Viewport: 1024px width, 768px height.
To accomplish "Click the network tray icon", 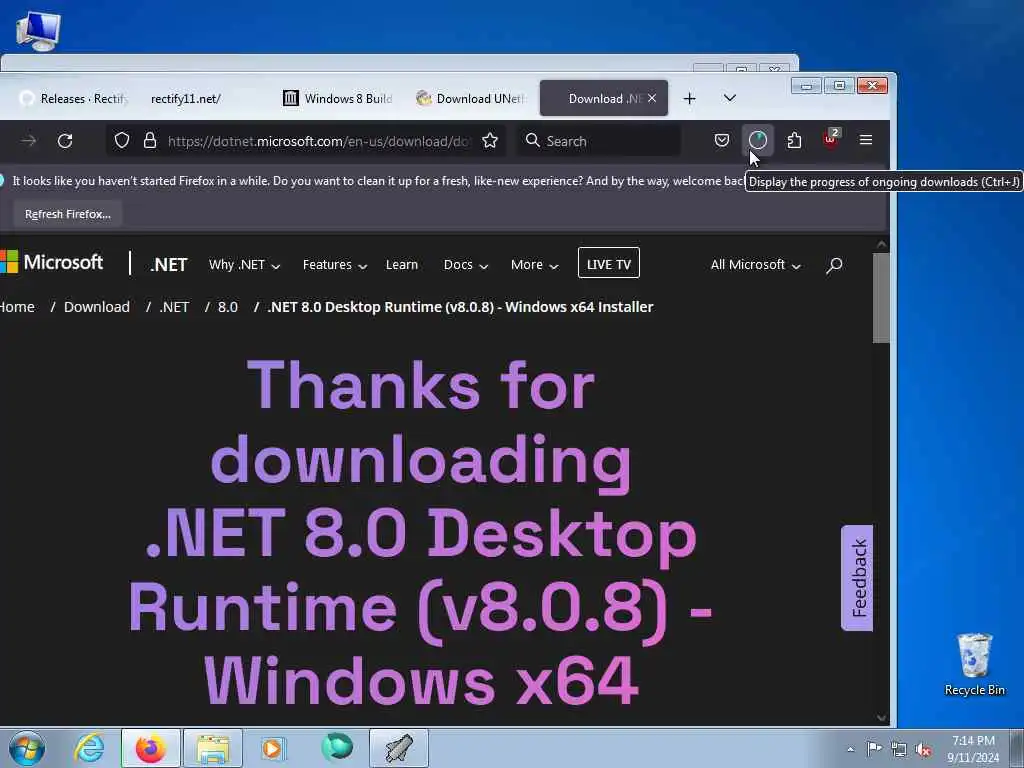I will [x=899, y=750].
